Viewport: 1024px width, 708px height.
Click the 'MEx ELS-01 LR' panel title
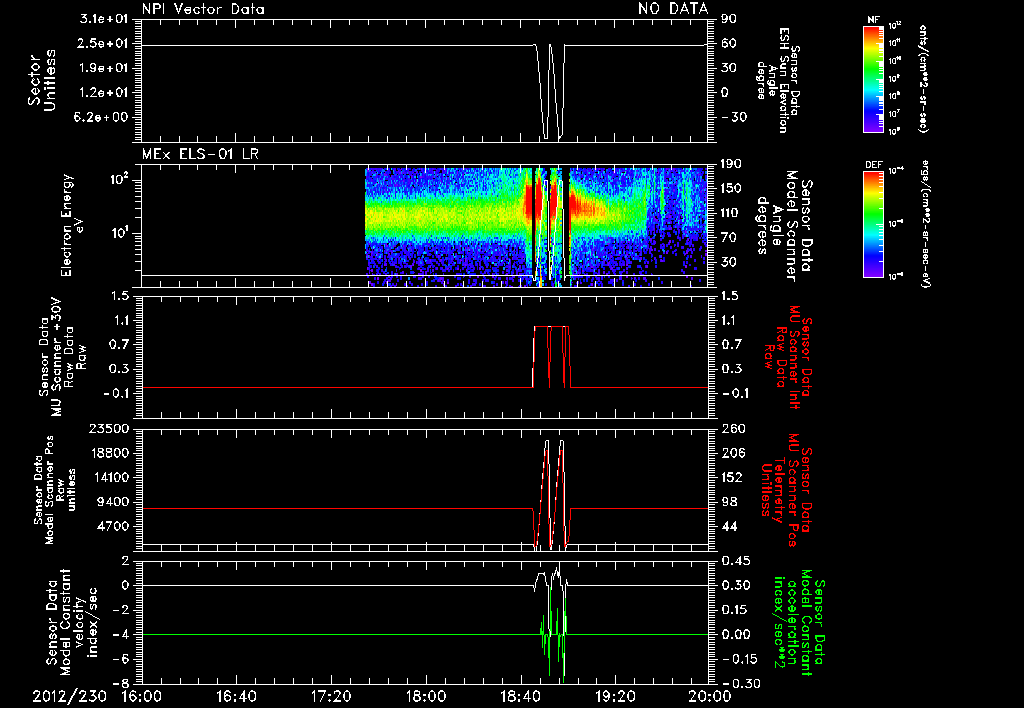[x=200, y=154]
